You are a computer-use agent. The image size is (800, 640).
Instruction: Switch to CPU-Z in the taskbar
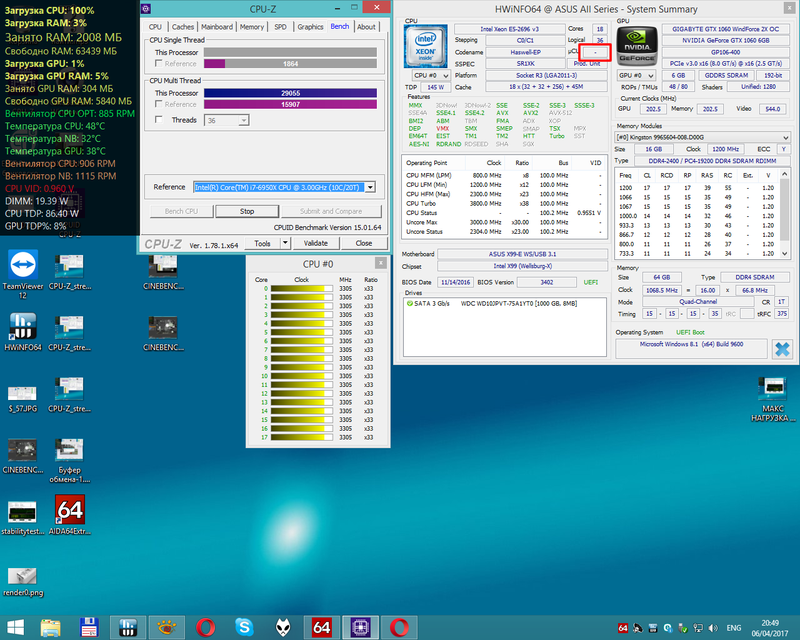(x=360, y=628)
